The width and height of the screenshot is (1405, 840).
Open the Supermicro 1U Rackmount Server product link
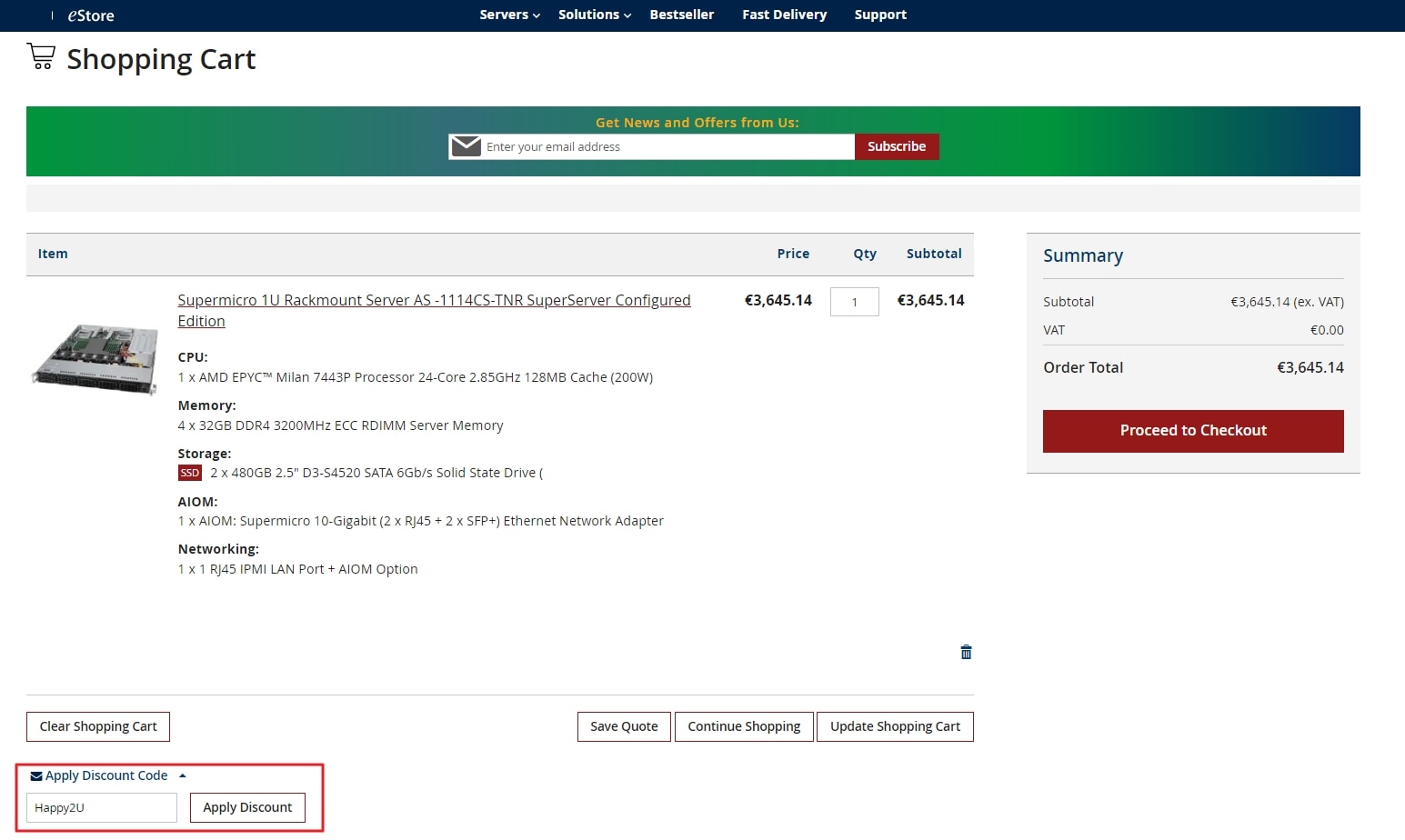434,300
